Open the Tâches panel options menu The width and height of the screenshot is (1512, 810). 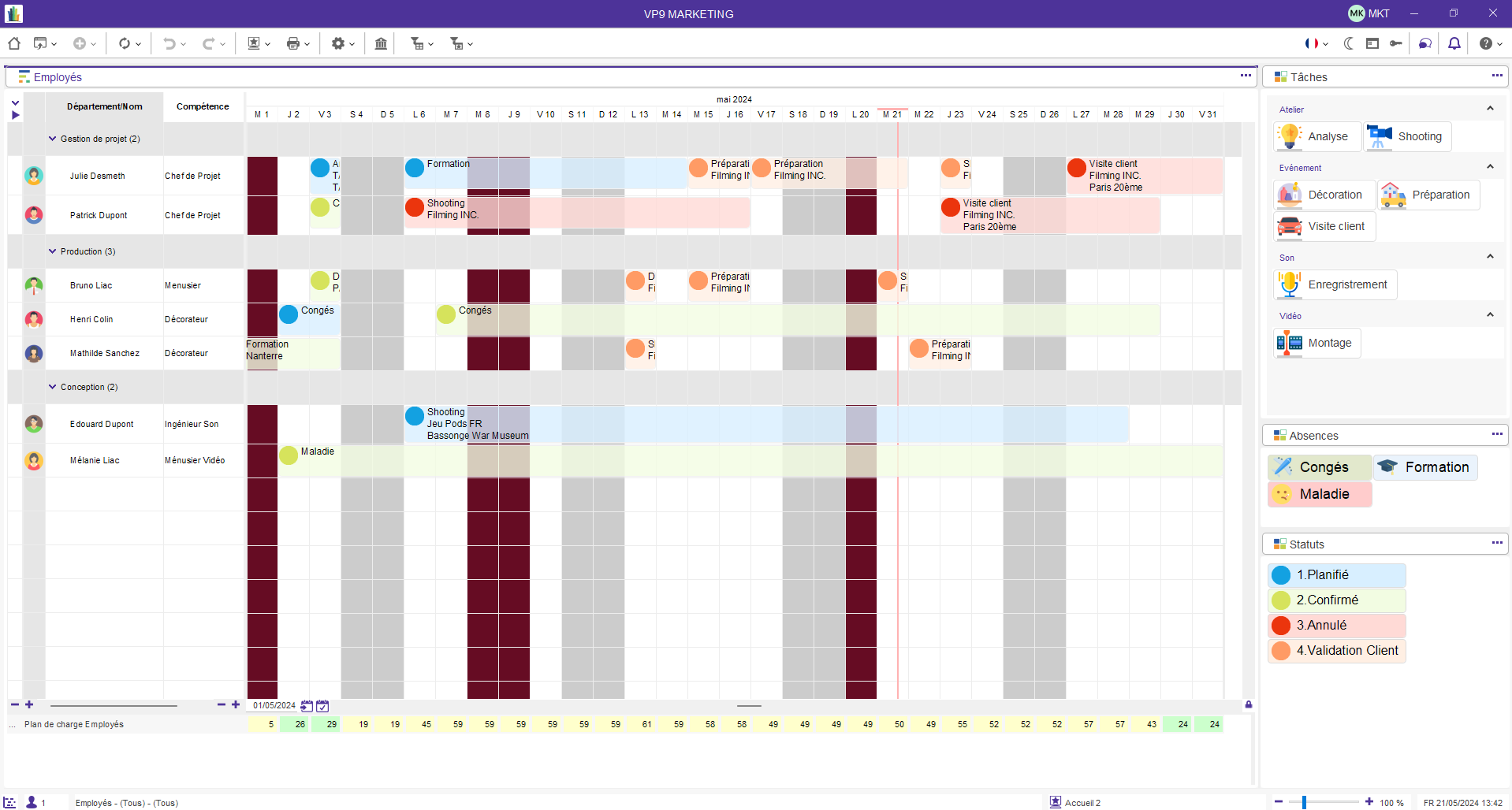[1497, 76]
